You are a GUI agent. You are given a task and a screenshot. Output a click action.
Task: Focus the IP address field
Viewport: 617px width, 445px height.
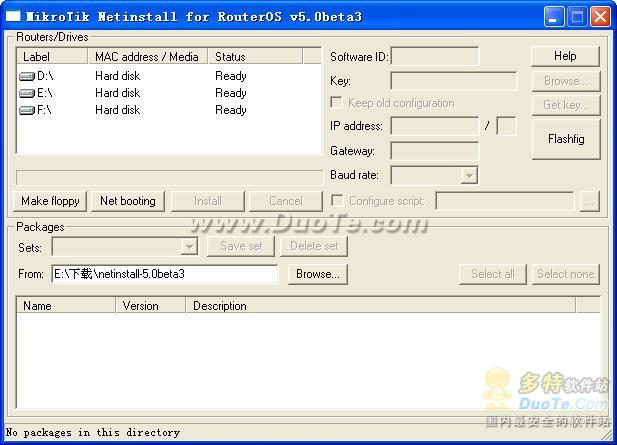[435, 126]
